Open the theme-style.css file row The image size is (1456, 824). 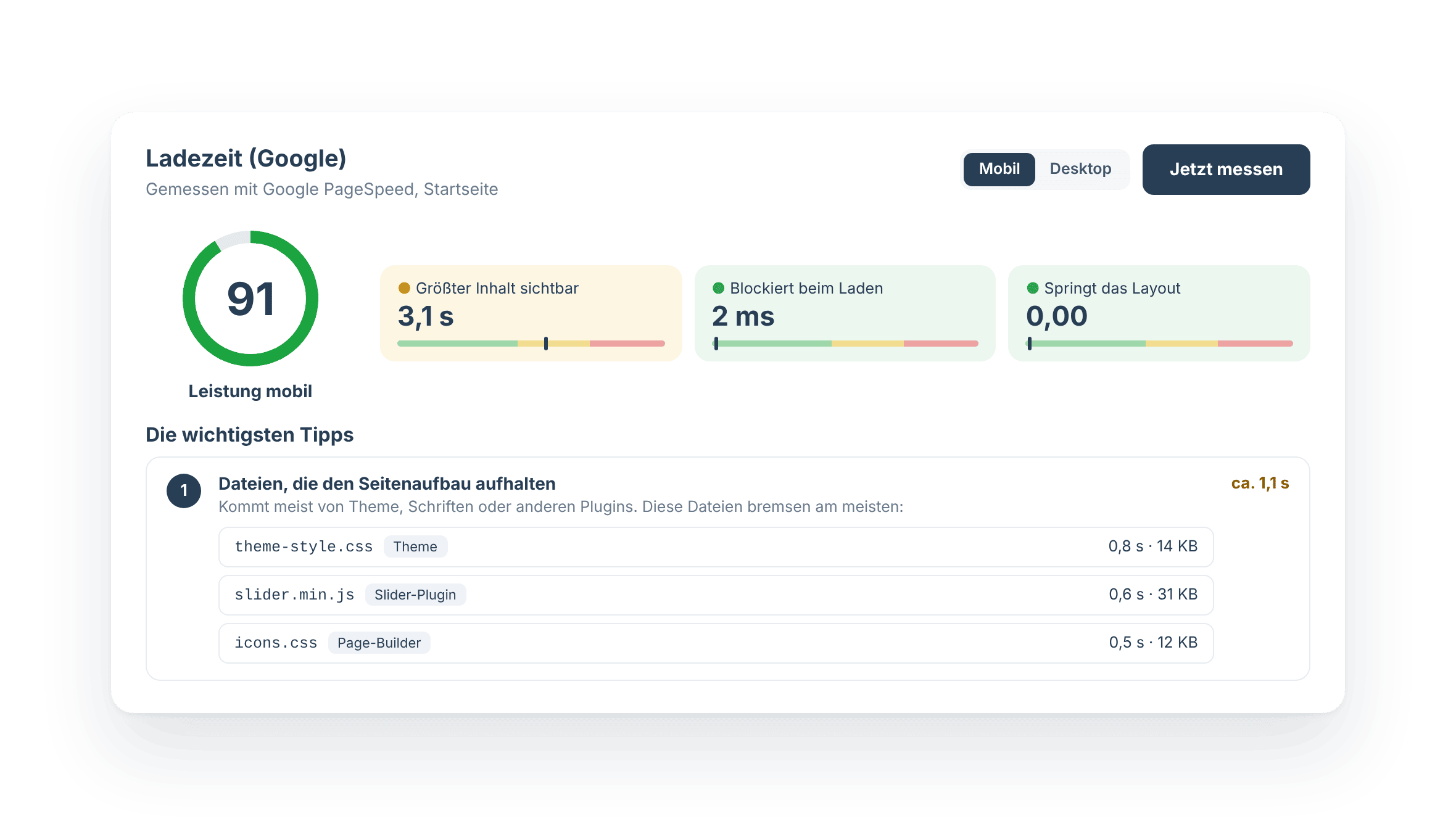tap(716, 546)
